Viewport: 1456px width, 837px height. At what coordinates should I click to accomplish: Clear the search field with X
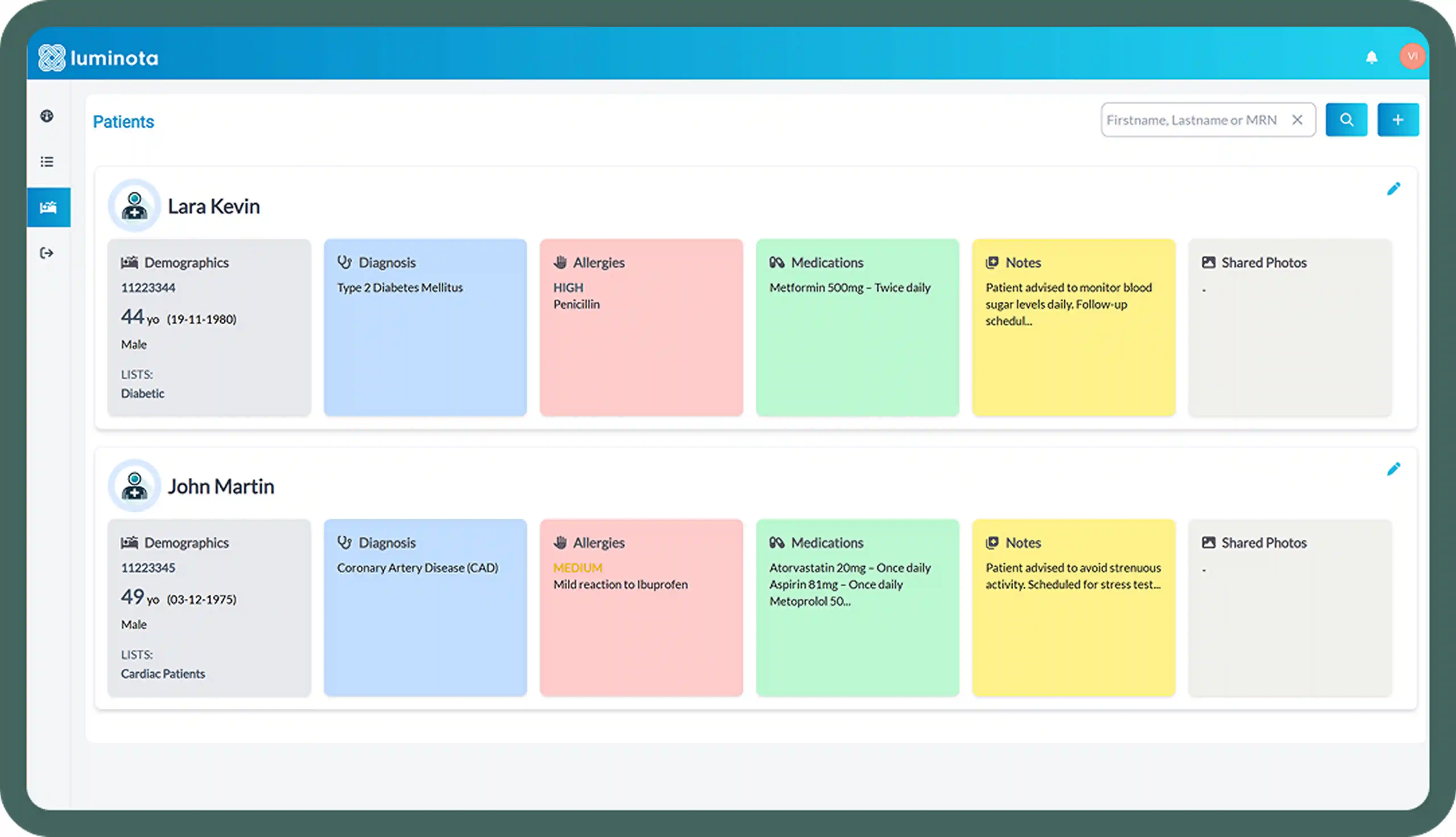click(x=1297, y=120)
